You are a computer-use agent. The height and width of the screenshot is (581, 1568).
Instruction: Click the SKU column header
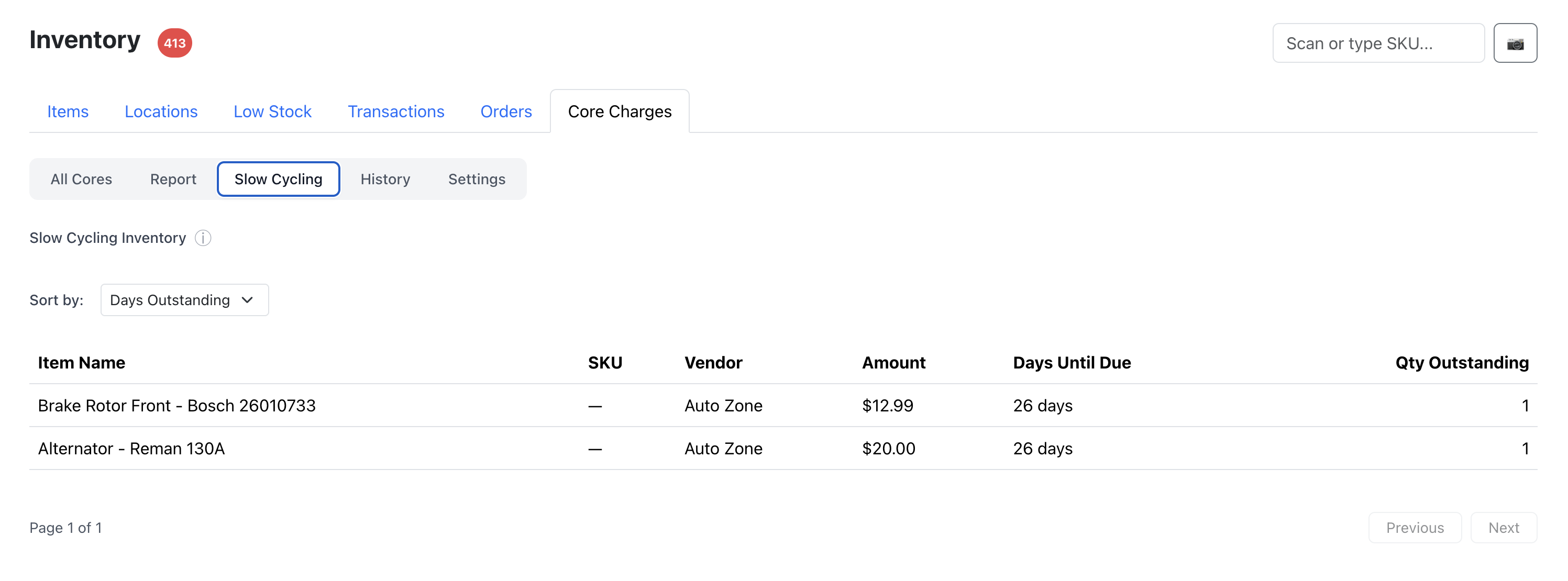[605, 363]
